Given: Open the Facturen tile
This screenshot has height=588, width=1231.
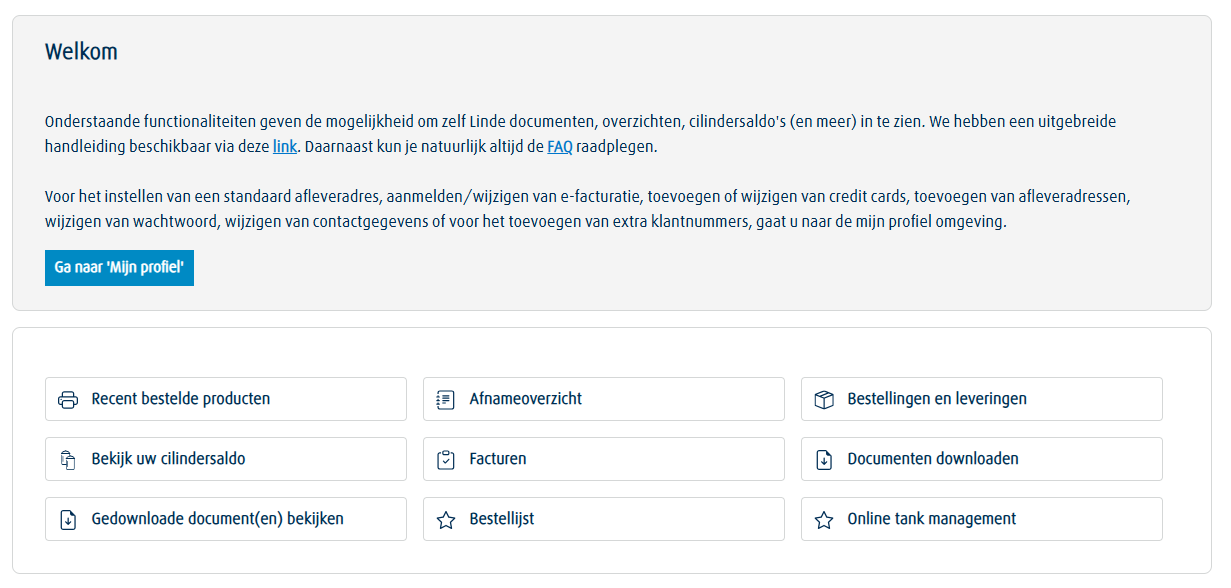Looking at the screenshot, I should click(x=603, y=458).
